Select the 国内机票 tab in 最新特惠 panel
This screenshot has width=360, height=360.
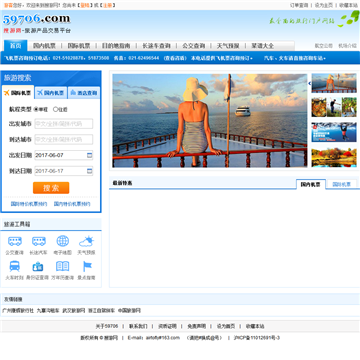[311, 184]
